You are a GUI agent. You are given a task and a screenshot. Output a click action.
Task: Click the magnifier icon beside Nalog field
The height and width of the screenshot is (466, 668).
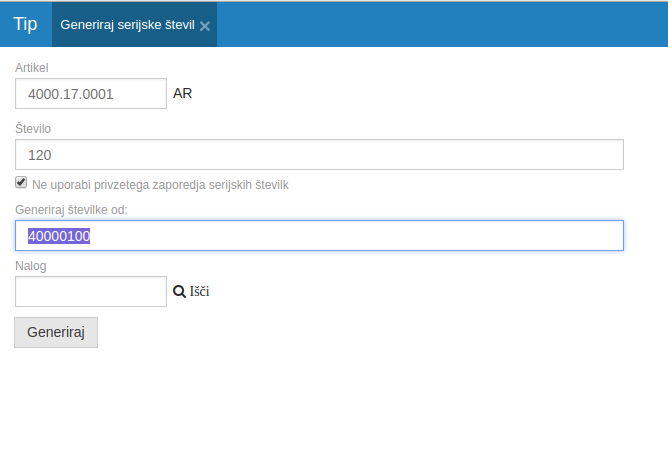(179, 292)
